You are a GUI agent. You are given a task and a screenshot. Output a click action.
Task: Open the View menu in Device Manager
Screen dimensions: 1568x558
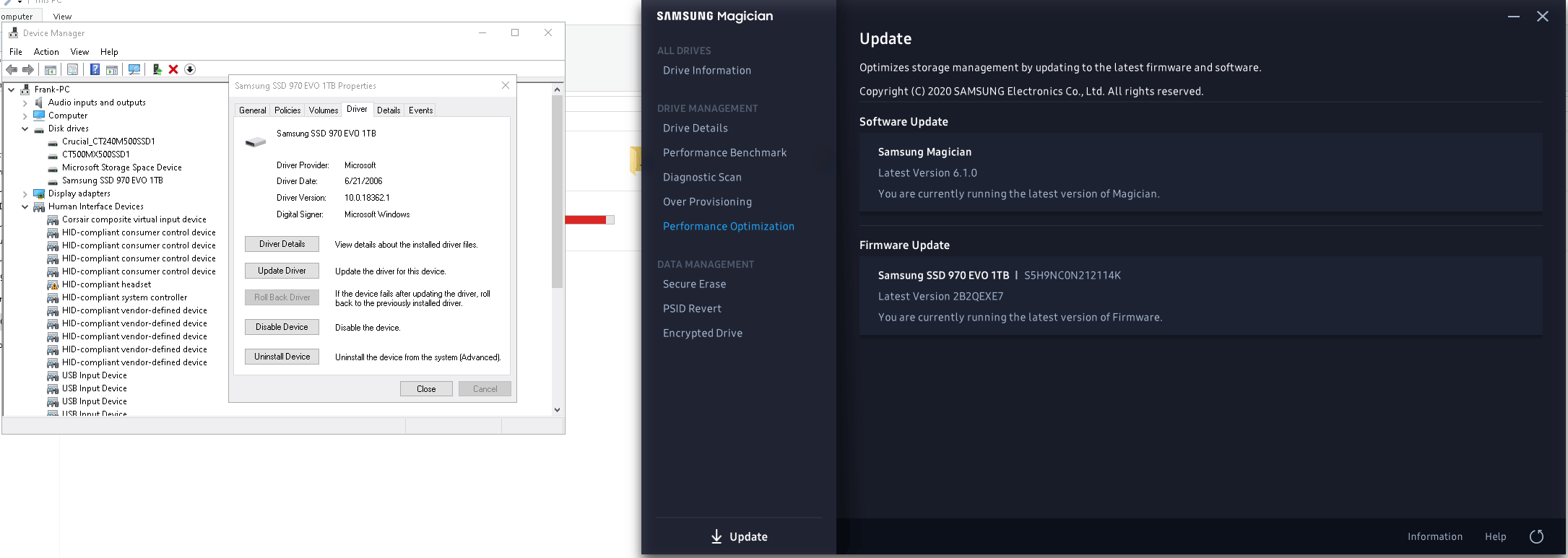point(79,52)
